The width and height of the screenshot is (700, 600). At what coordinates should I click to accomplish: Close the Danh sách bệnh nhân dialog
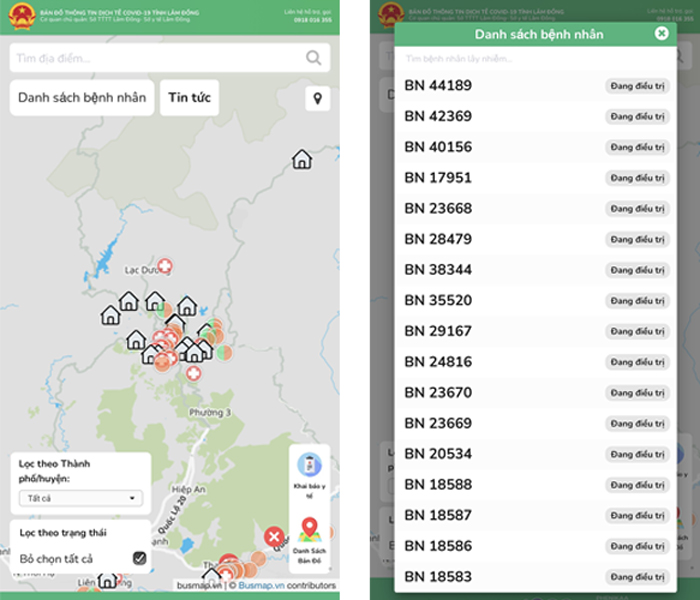coord(661,33)
